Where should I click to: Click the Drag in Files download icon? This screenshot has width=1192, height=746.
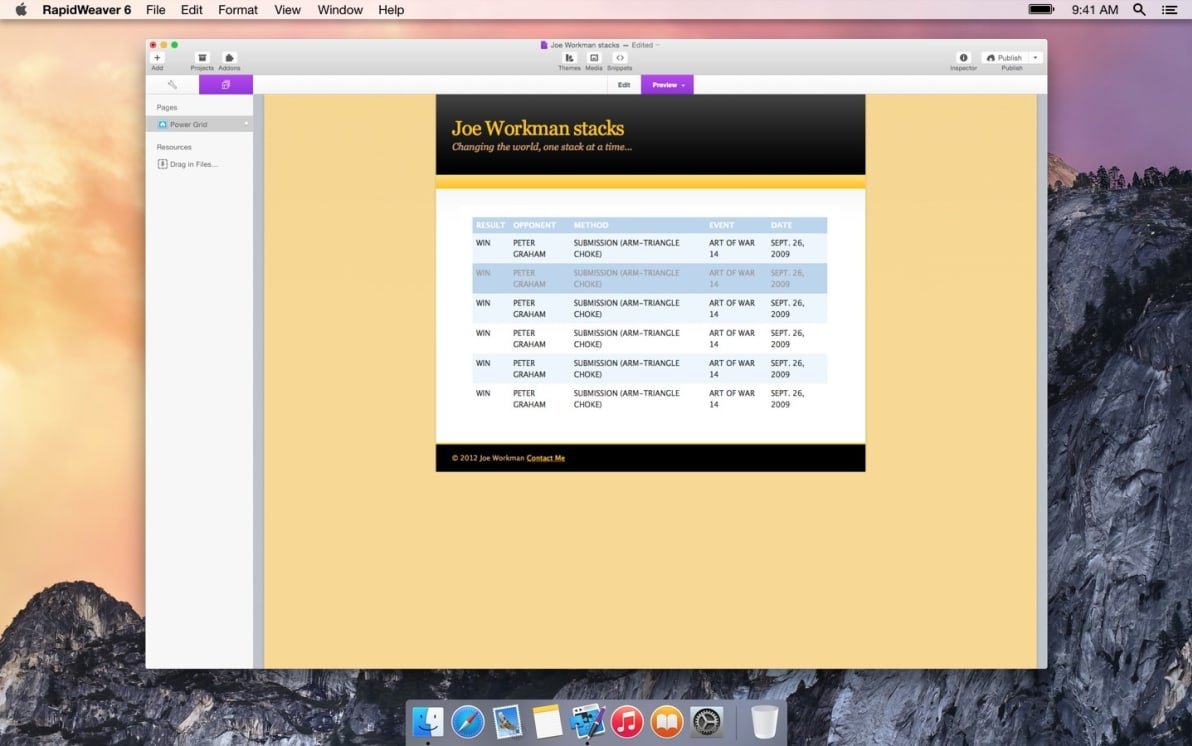pyautogui.click(x=162, y=163)
